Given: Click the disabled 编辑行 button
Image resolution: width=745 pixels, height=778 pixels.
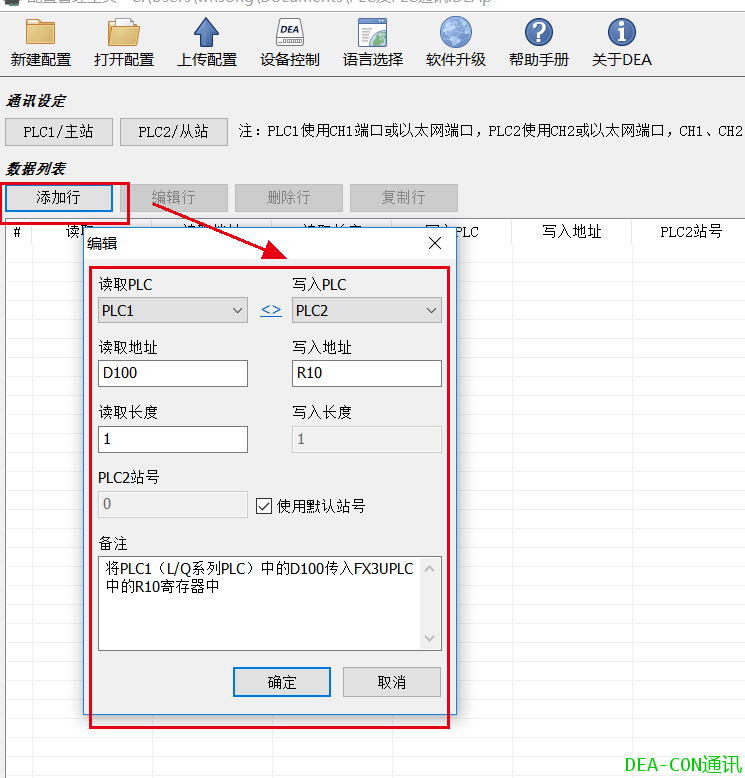Looking at the screenshot, I should 174,197.
